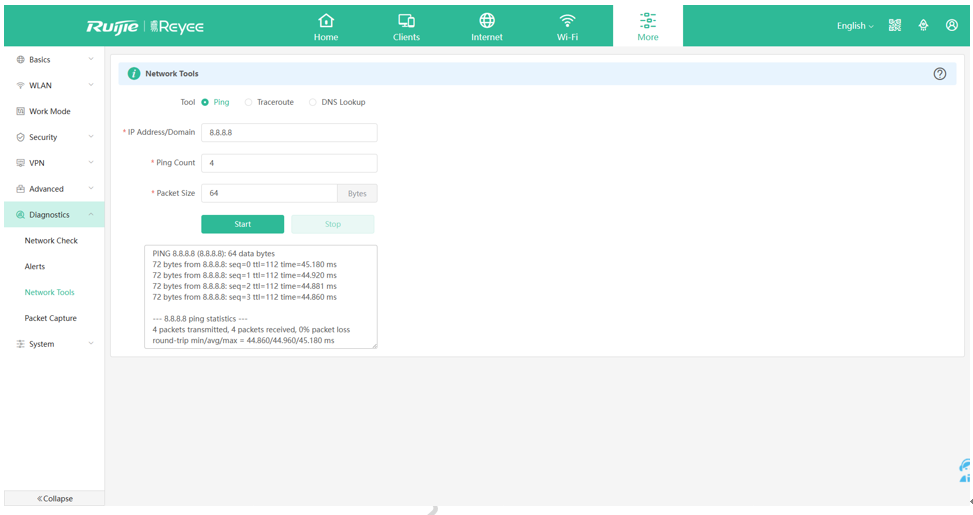Screen dimensions: 973x515
Task: Click Collapse at sidebar bottom
Action: [x=54, y=498]
